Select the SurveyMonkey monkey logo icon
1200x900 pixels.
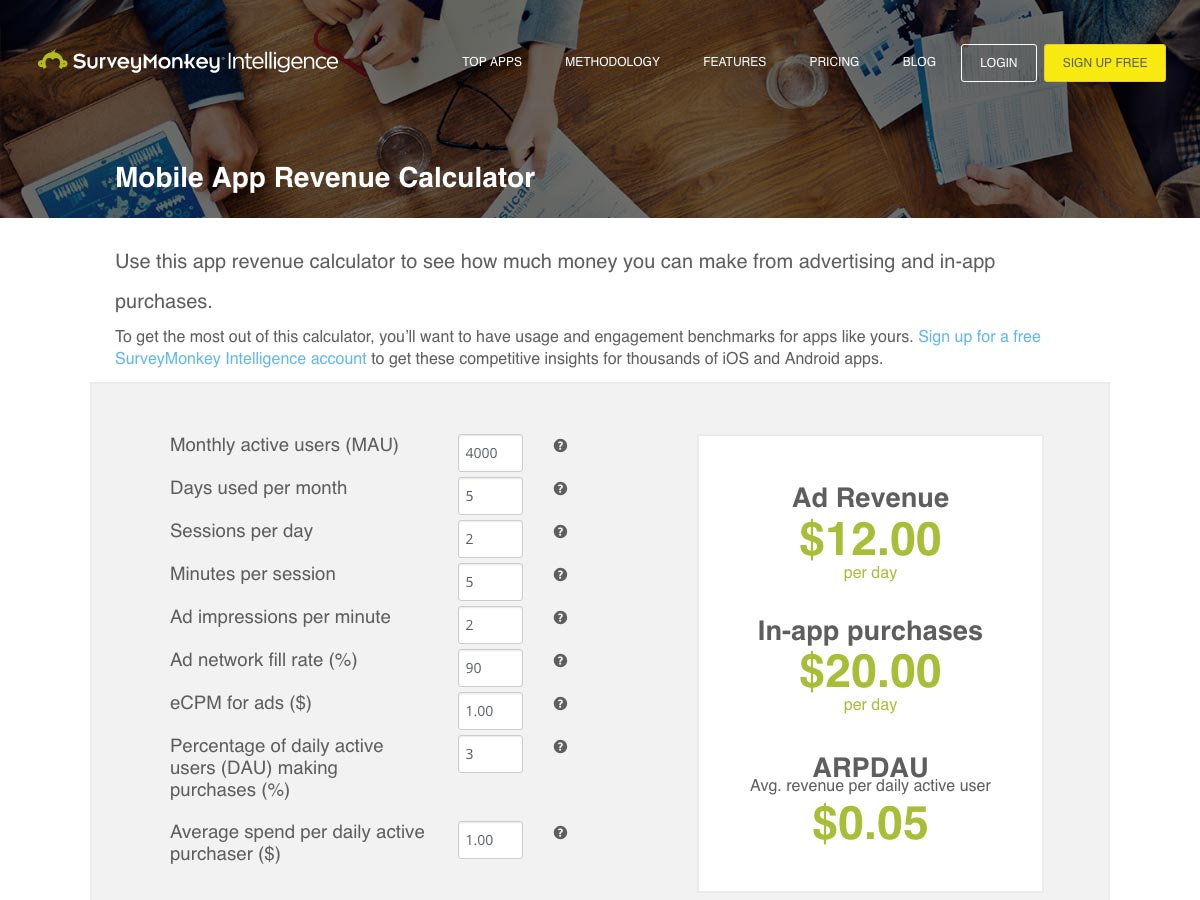click(50, 61)
